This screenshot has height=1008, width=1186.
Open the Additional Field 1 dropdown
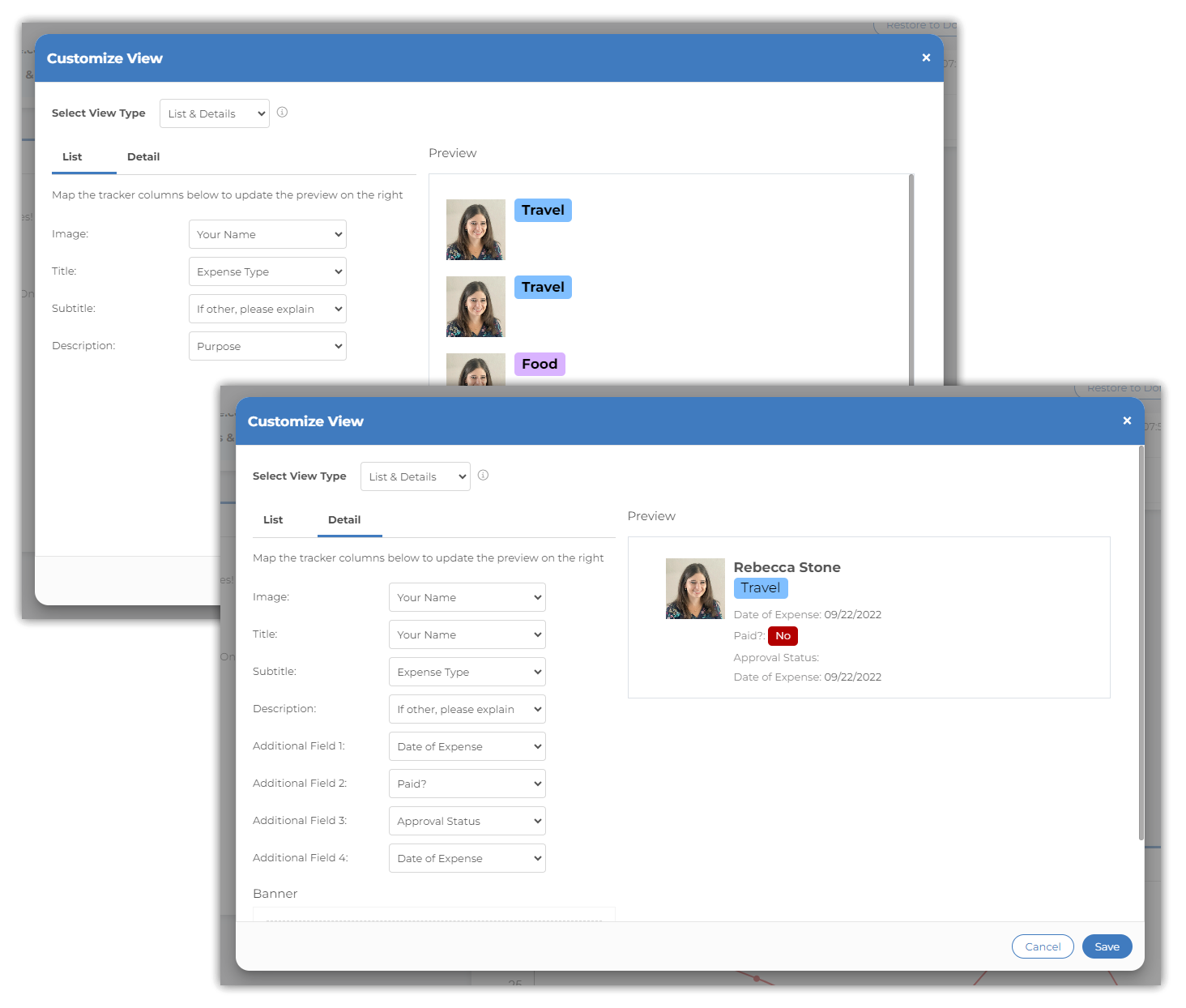pos(467,746)
